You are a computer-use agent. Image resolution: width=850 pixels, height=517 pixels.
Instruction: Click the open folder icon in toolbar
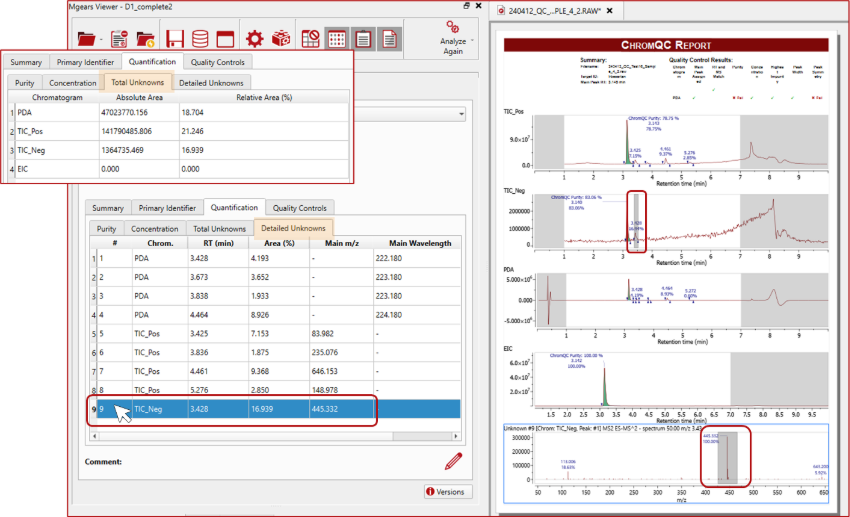pyautogui.click(x=87, y=40)
